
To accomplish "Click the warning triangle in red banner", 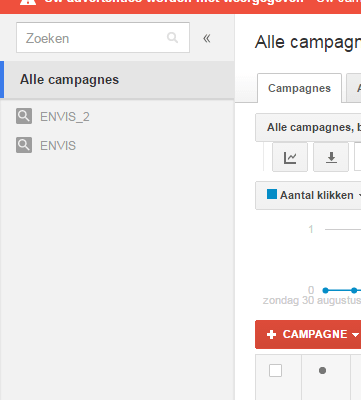I will click(x=28, y=2).
